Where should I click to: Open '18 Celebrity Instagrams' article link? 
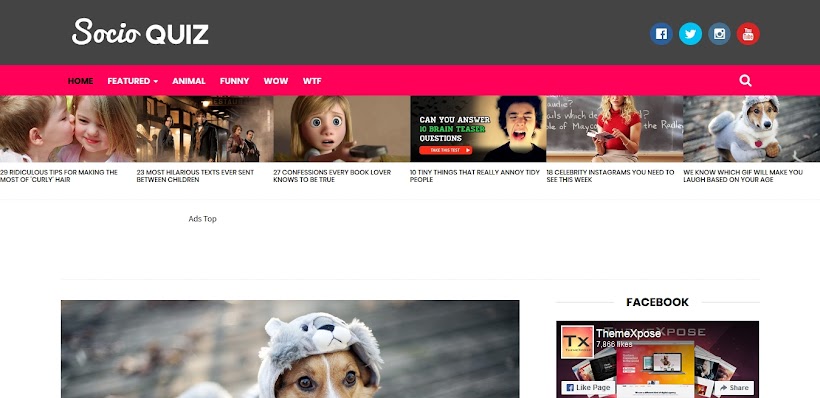(610, 176)
